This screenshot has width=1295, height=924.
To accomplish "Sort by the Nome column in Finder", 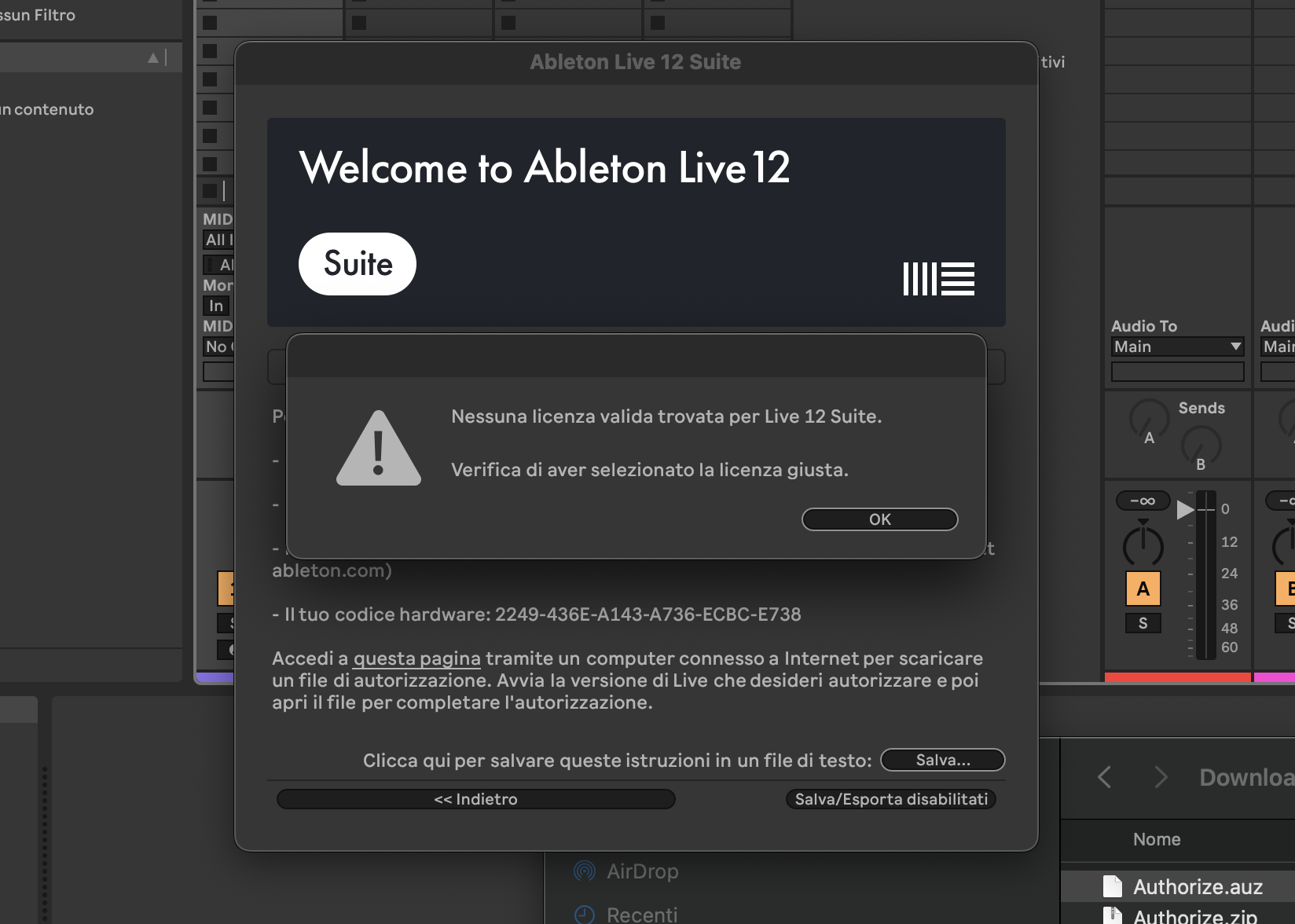I will (1157, 839).
